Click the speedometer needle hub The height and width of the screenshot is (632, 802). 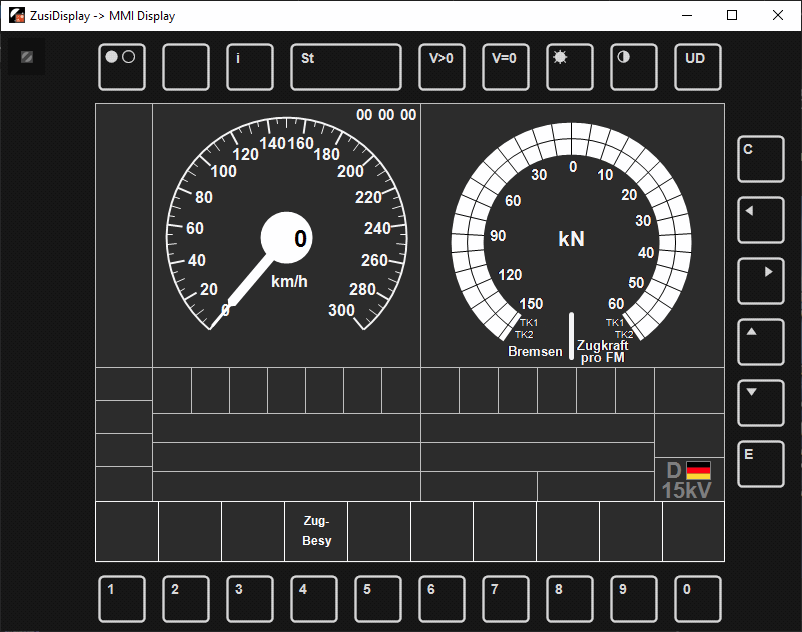[287, 238]
